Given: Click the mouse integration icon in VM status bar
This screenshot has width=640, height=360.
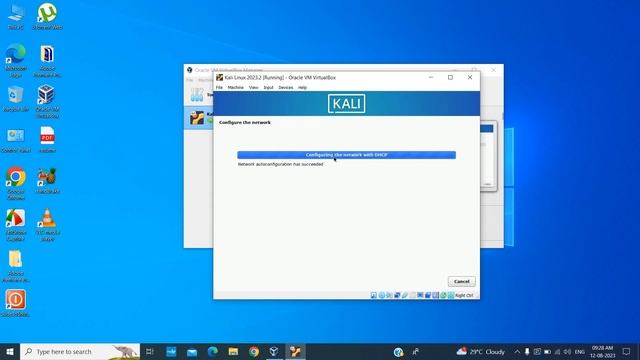Looking at the screenshot, I should [x=443, y=295].
